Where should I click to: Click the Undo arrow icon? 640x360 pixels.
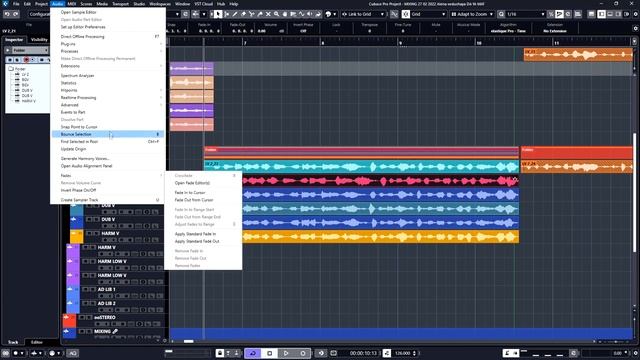pyautogui.click(x=7, y=14)
